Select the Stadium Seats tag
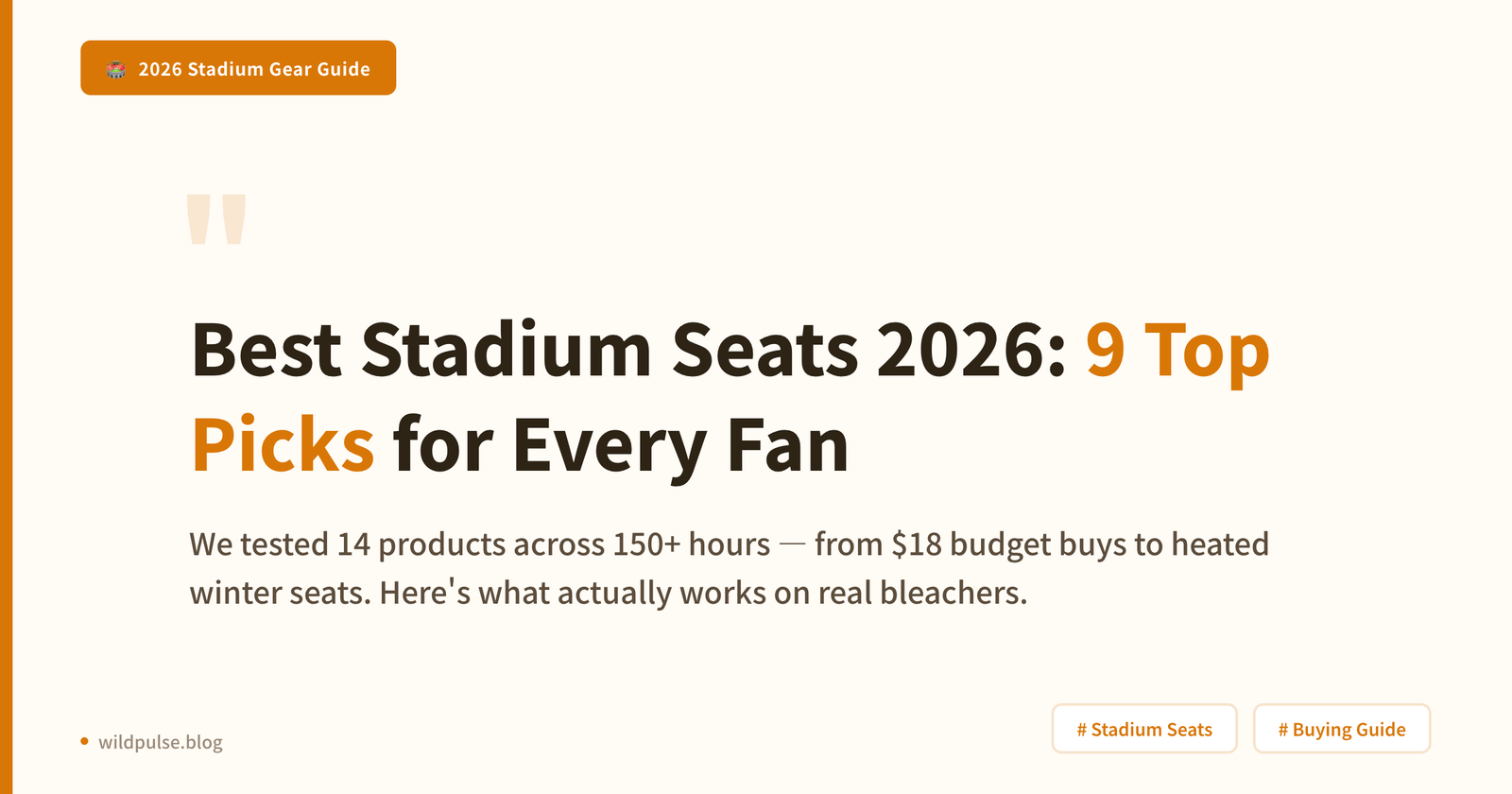The height and width of the screenshot is (794, 1512). click(x=1144, y=729)
